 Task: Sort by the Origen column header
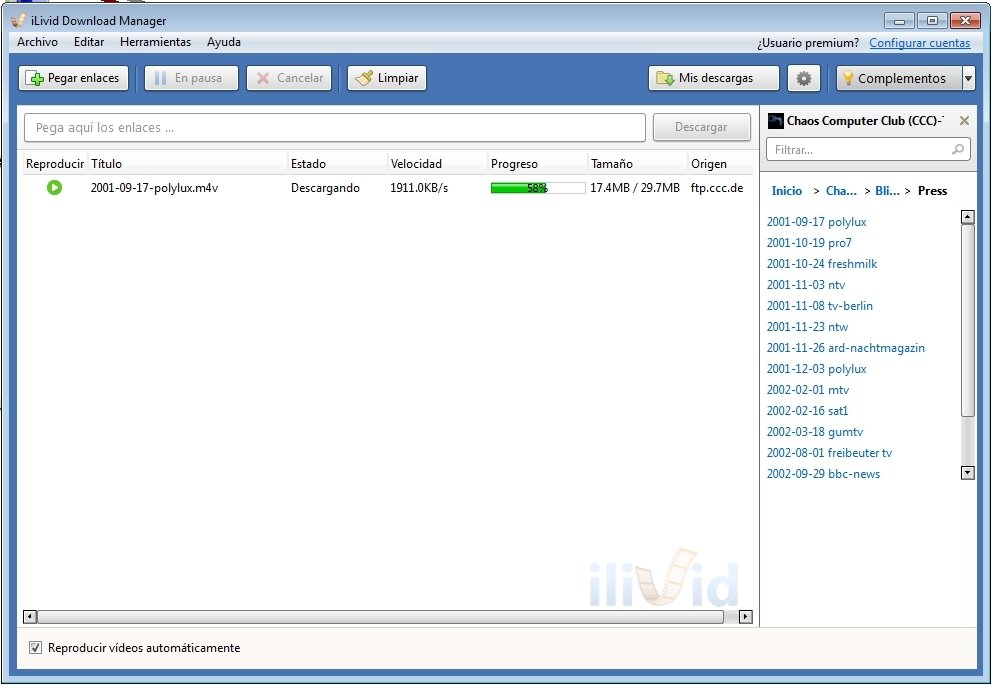[720, 164]
